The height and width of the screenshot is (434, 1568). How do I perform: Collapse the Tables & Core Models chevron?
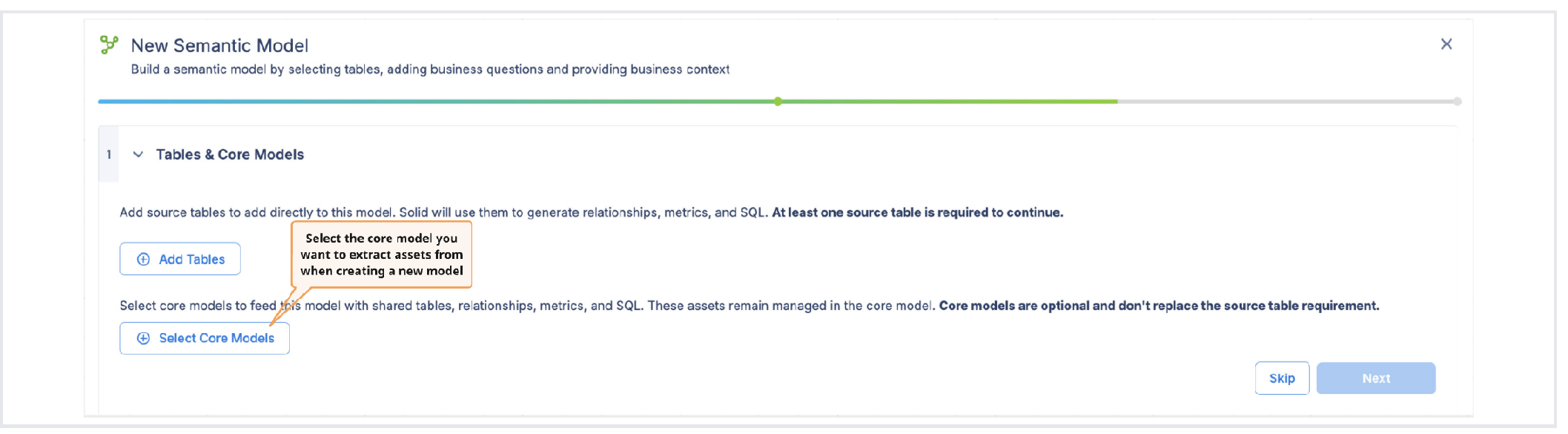138,154
